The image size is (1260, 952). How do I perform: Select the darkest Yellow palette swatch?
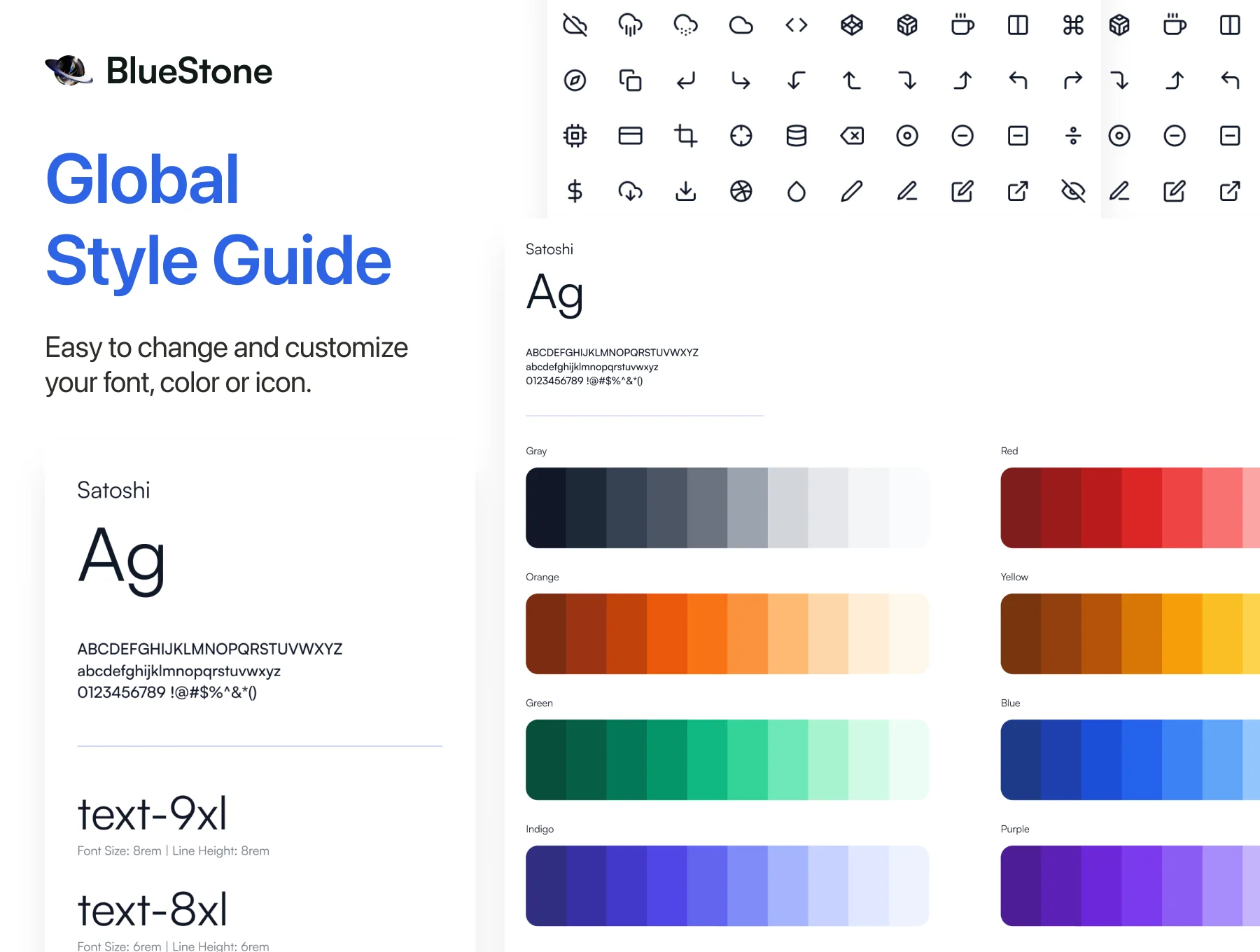tap(1021, 633)
